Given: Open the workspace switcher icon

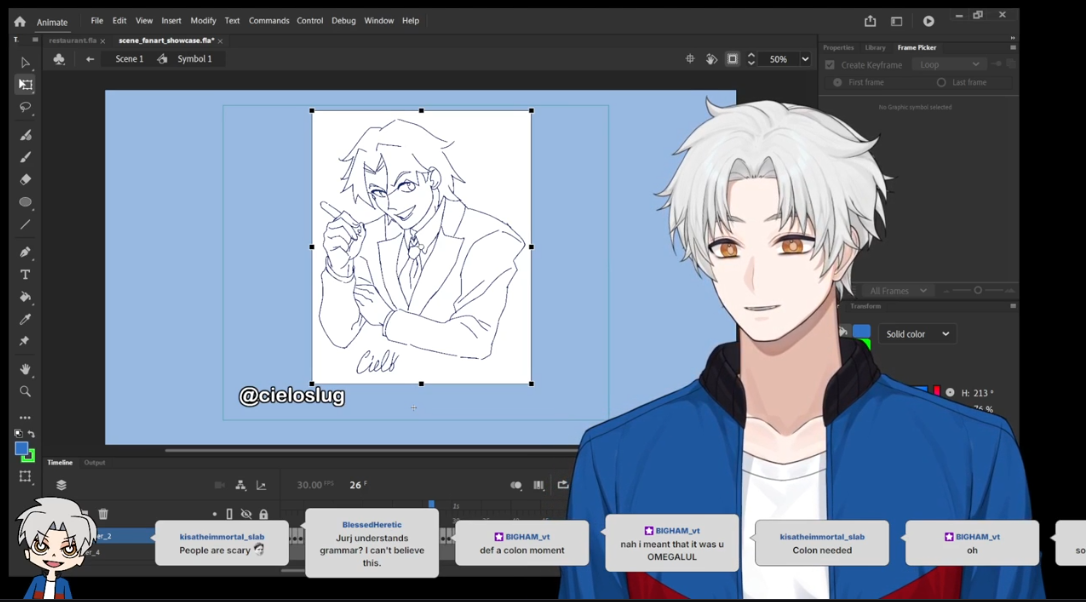Looking at the screenshot, I should [x=896, y=21].
